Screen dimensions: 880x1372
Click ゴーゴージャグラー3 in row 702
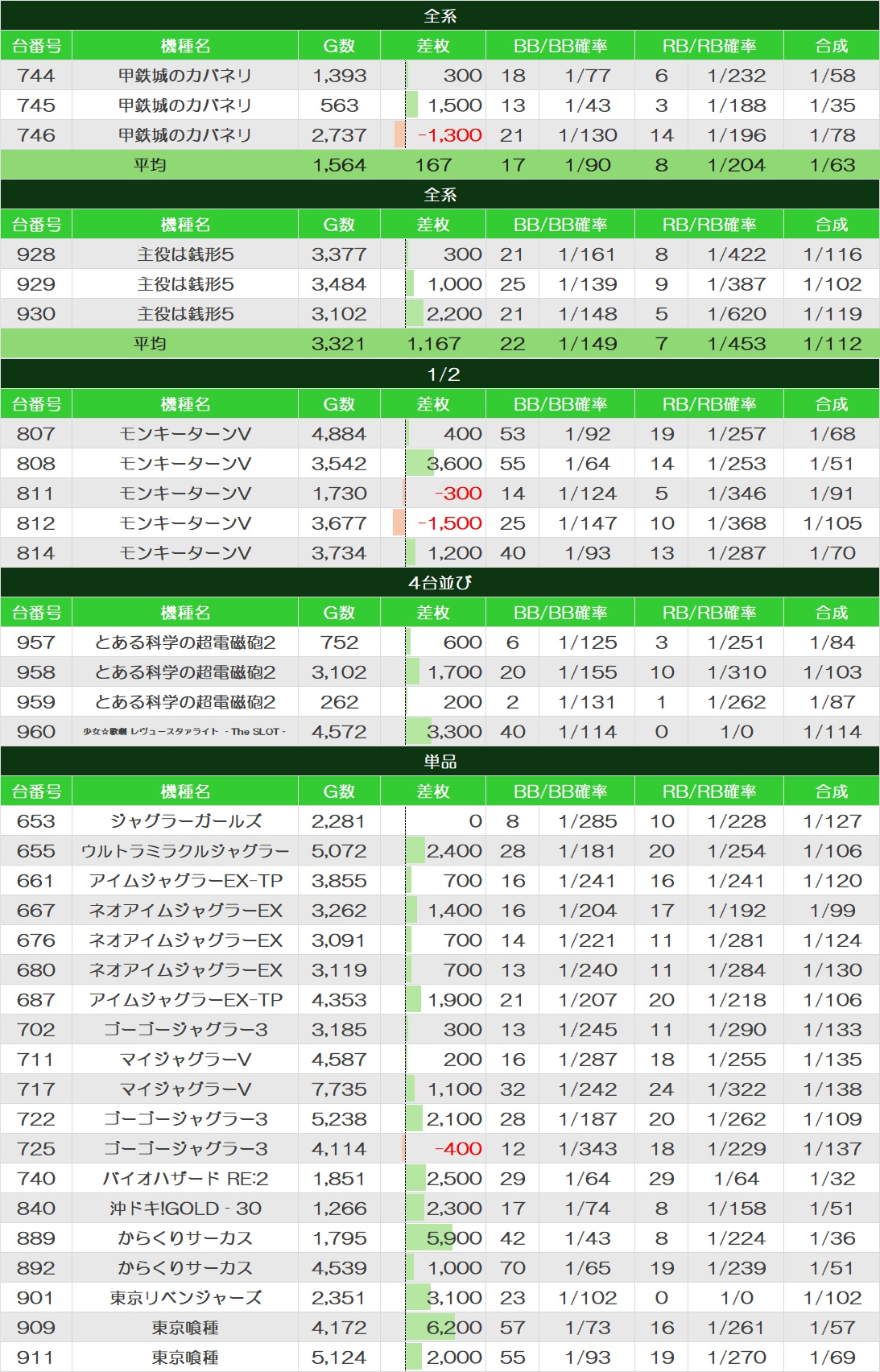[185, 1030]
